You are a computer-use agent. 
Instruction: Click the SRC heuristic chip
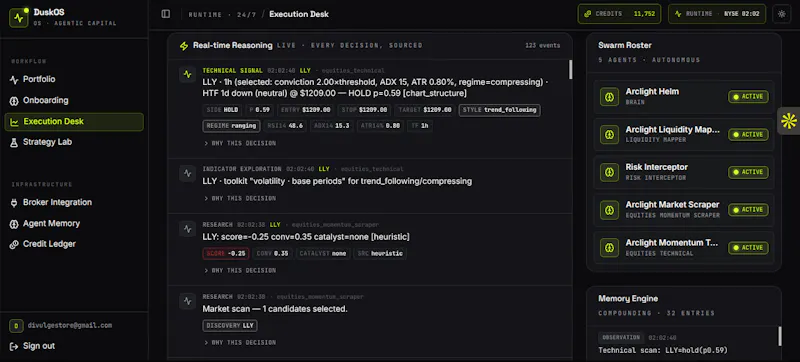coord(380,253)
